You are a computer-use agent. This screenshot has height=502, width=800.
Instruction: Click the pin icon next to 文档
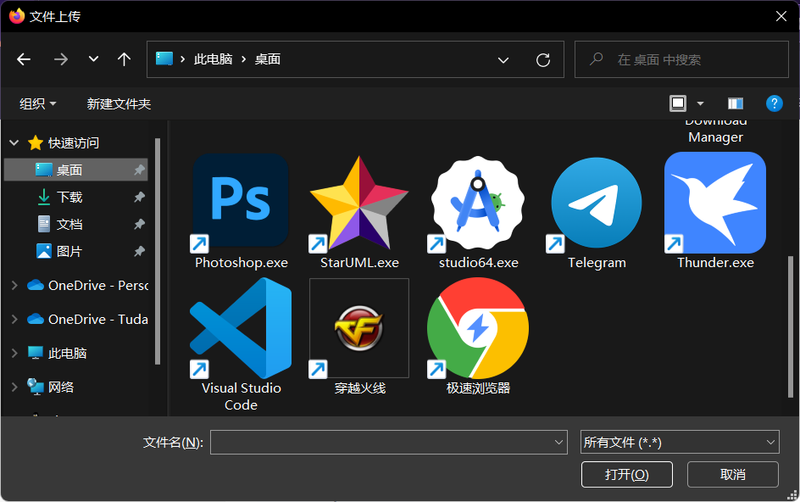coord(139,224)
